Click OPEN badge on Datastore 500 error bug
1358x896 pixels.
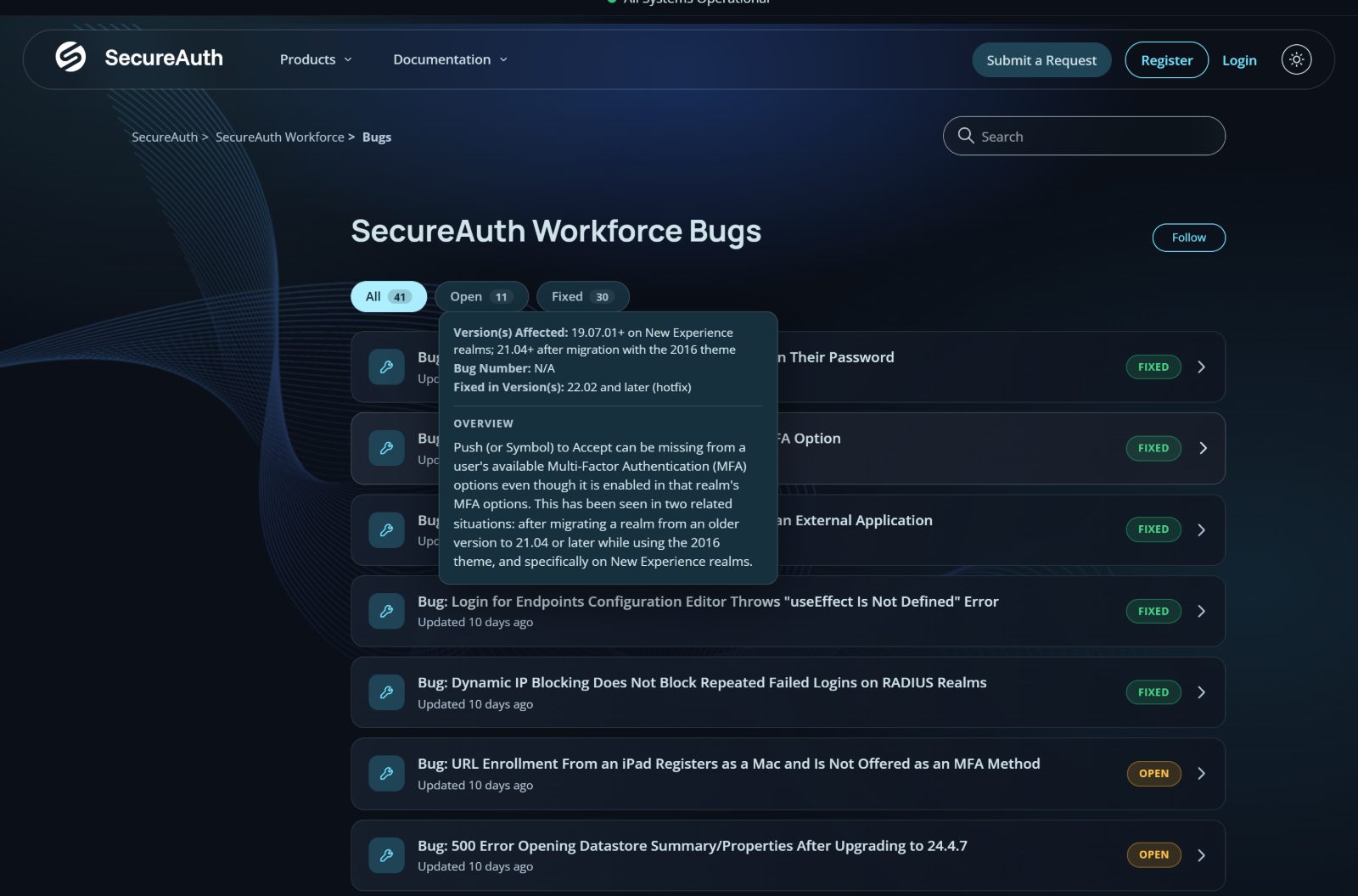click(1153, 854)
